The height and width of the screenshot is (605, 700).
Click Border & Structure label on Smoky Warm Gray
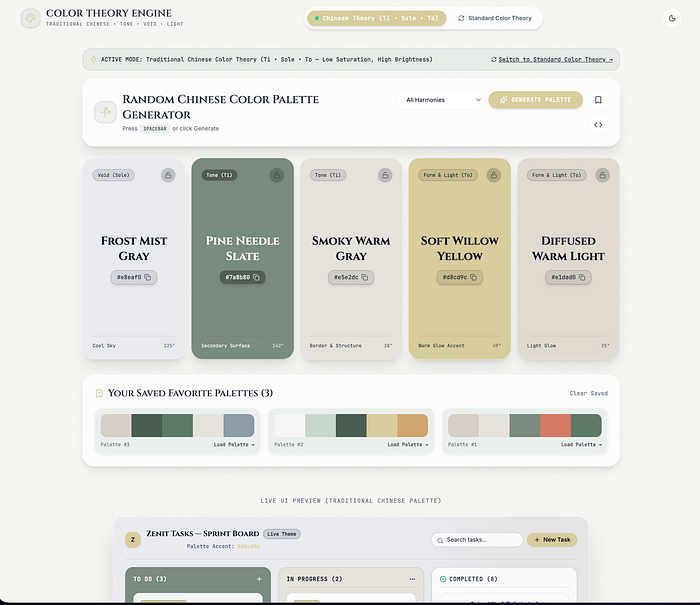[336, 346]
